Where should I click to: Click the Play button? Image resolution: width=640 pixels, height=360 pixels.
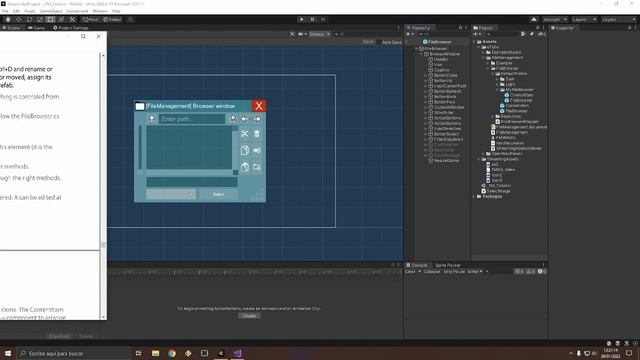(x=302, y=19)
